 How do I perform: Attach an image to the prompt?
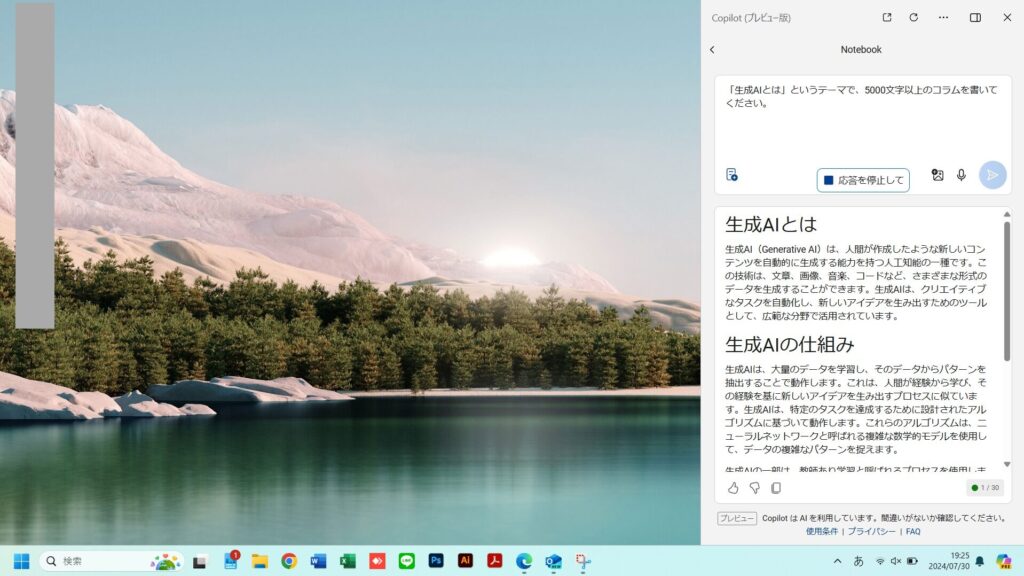937,175
